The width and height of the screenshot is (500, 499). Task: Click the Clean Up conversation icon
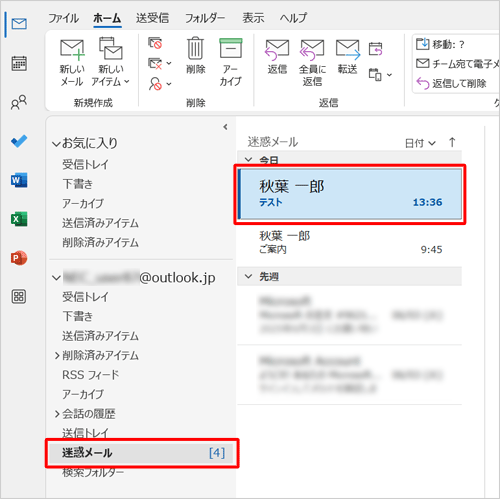point(155,63)
